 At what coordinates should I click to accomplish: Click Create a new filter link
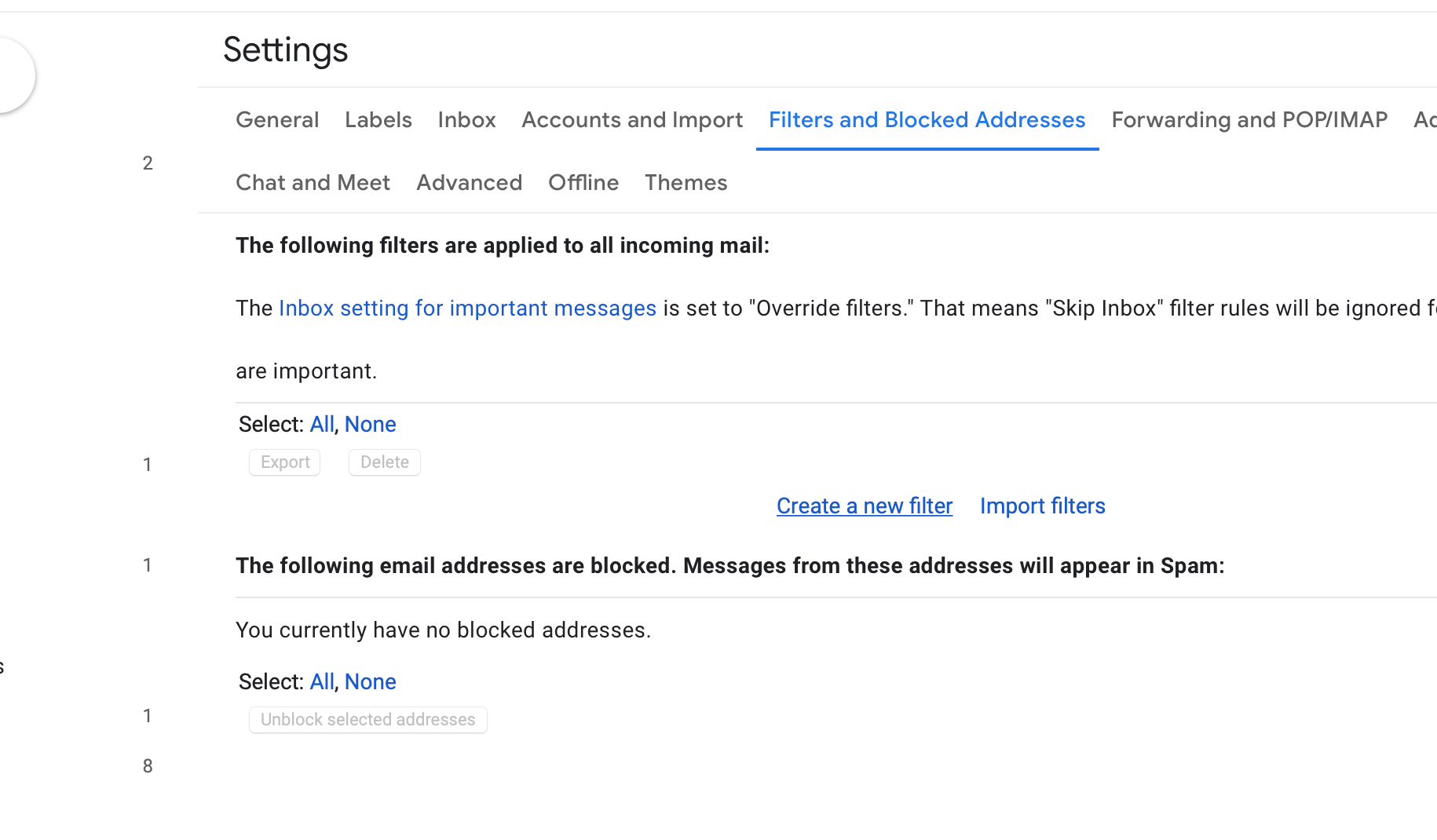coord(864,506)
